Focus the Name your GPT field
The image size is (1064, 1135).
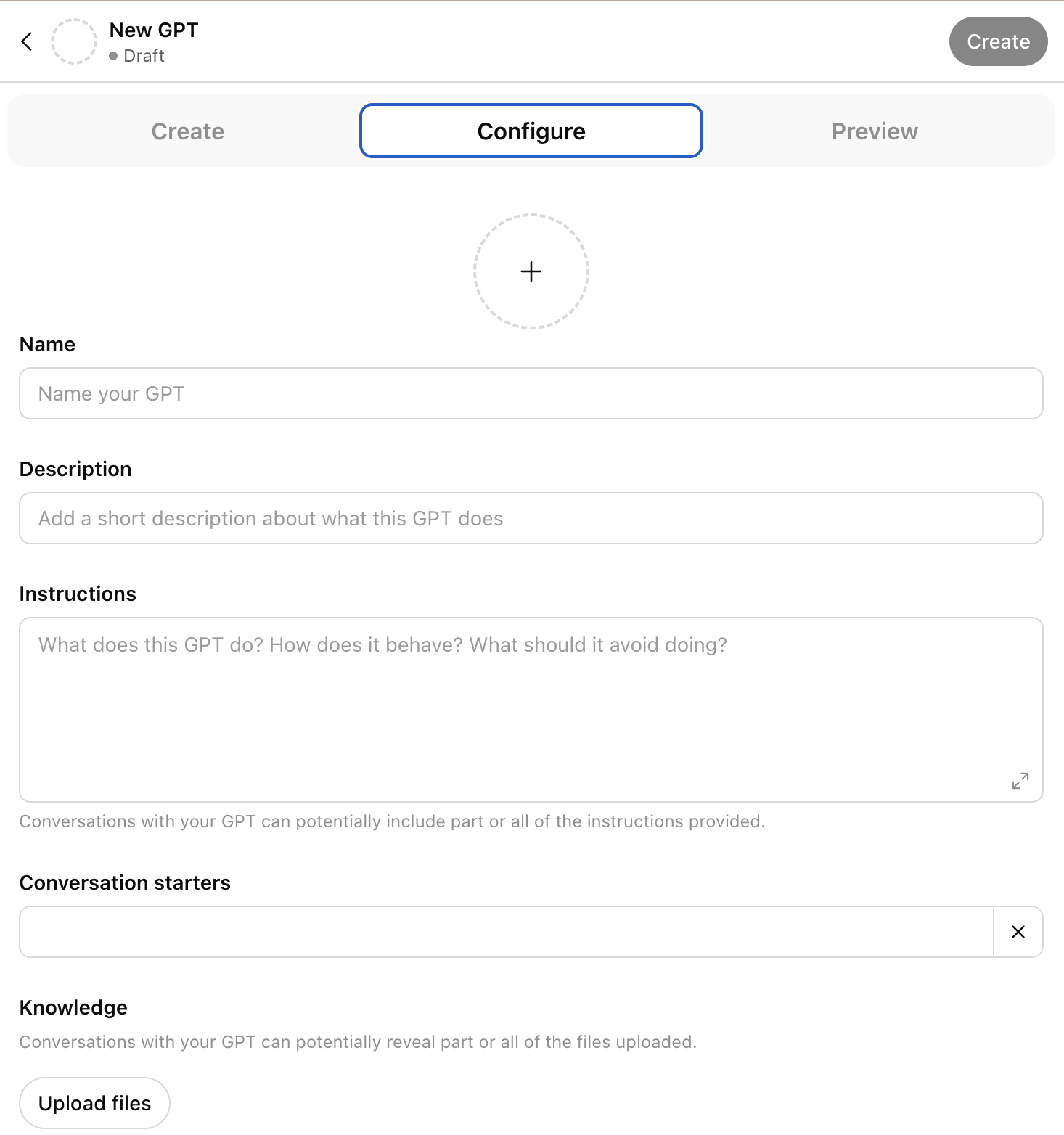click(531, 393)
